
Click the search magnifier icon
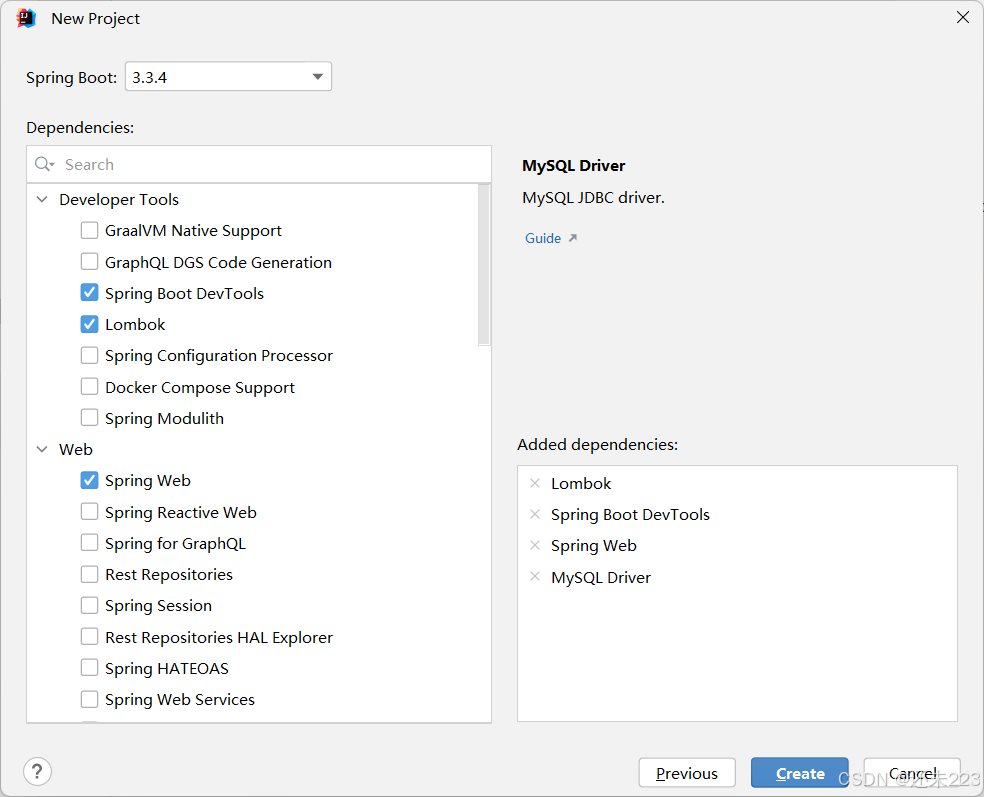tap(44, 165)
